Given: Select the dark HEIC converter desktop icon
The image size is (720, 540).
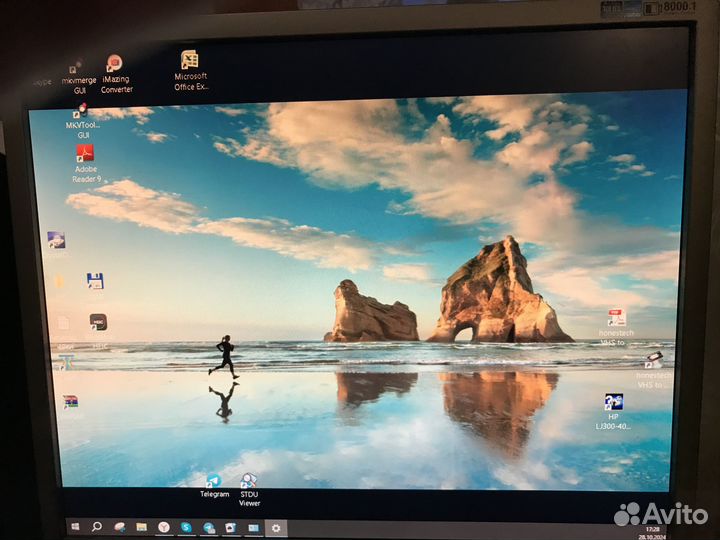Looking at the screenshot, I should click(98, 322).
